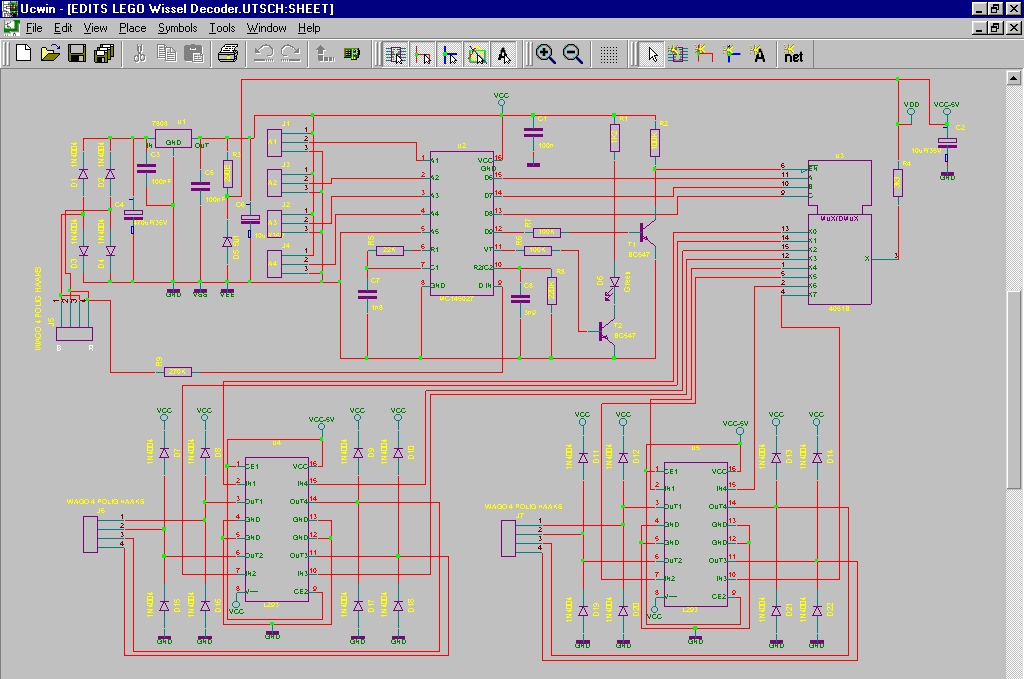Select connector J7 symbol
Image resolution: width=1024 pixels, height=679 pixels.
pos(508,538)
